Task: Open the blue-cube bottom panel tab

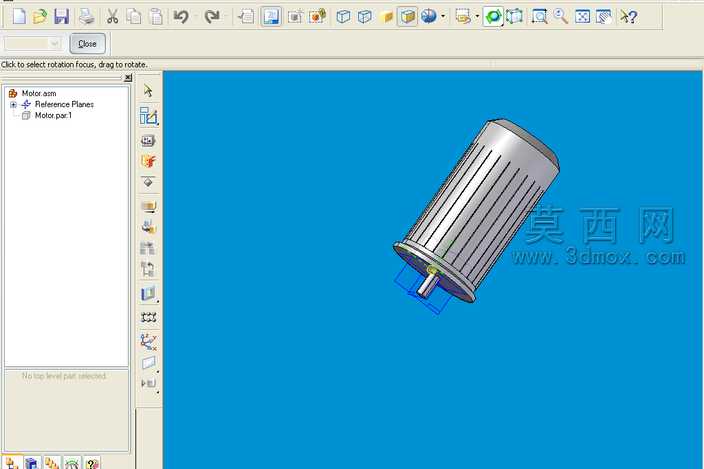Action: pos(32,463)
